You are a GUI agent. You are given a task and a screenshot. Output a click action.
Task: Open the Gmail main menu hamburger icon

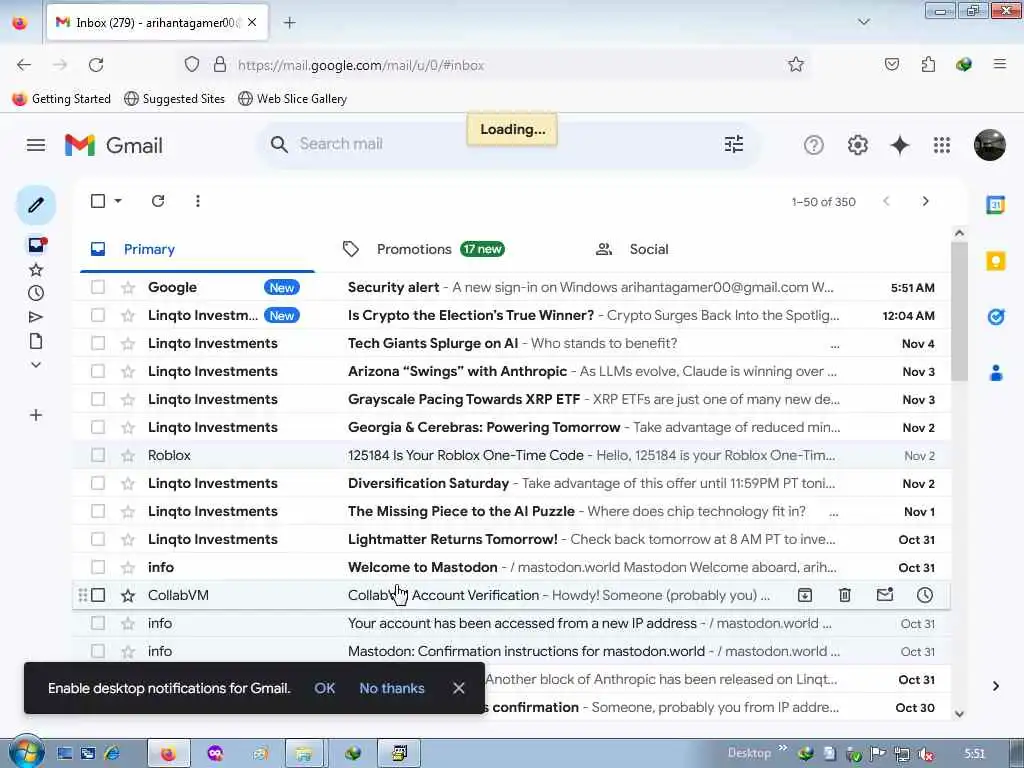pyautogui.click(x=36, y=145)
